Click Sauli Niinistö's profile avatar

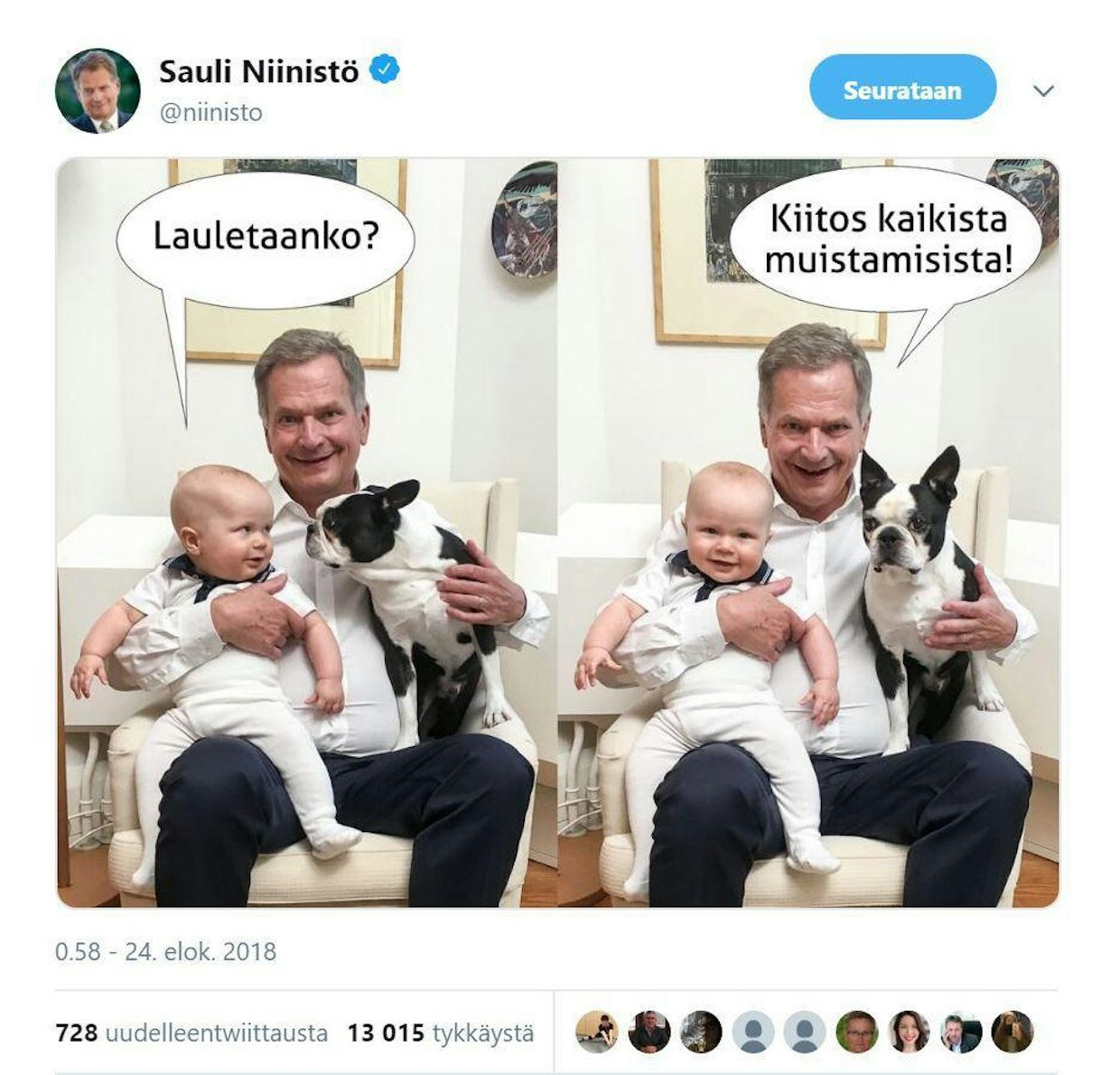(98, 90)
